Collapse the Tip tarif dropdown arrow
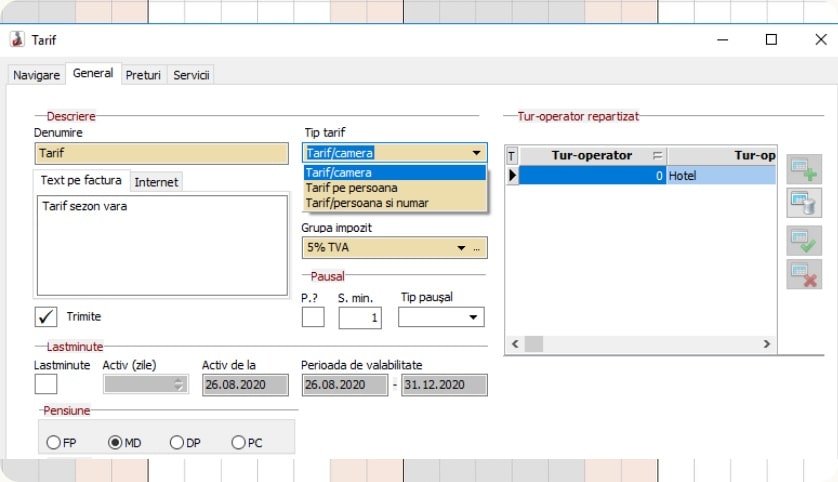This screenshot has width=838, height=482. (476, 153)
